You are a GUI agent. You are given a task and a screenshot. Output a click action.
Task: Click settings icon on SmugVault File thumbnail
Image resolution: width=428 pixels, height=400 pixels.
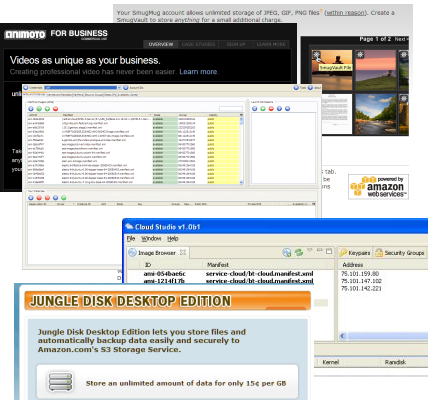pos(316,54)
